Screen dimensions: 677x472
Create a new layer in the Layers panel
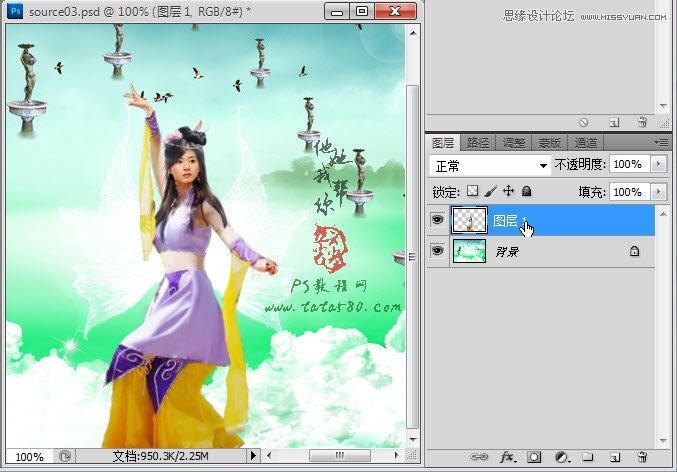(615, 457)
